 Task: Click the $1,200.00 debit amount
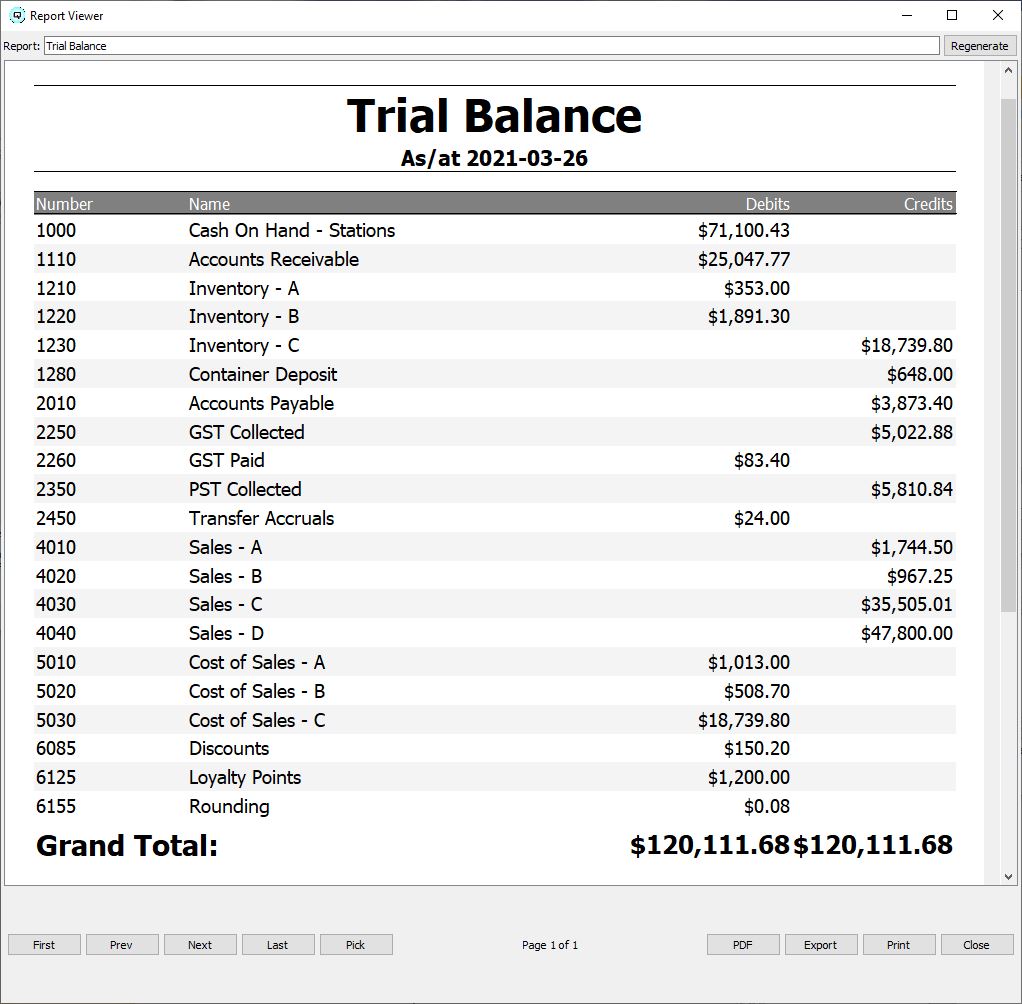pyautogui.click(x=749, y=778)
